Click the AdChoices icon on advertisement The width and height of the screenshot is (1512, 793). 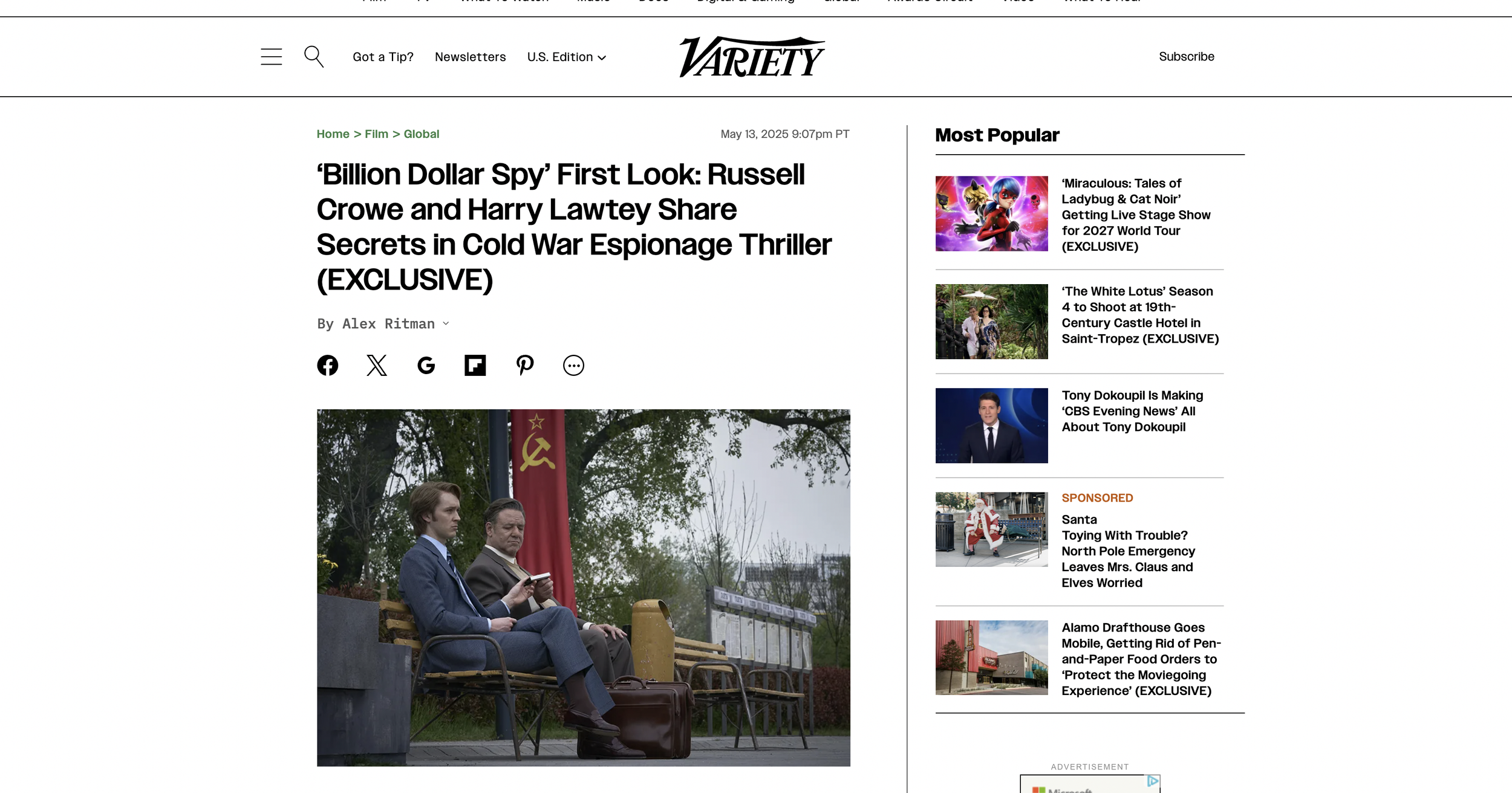tap(1153, 781)
